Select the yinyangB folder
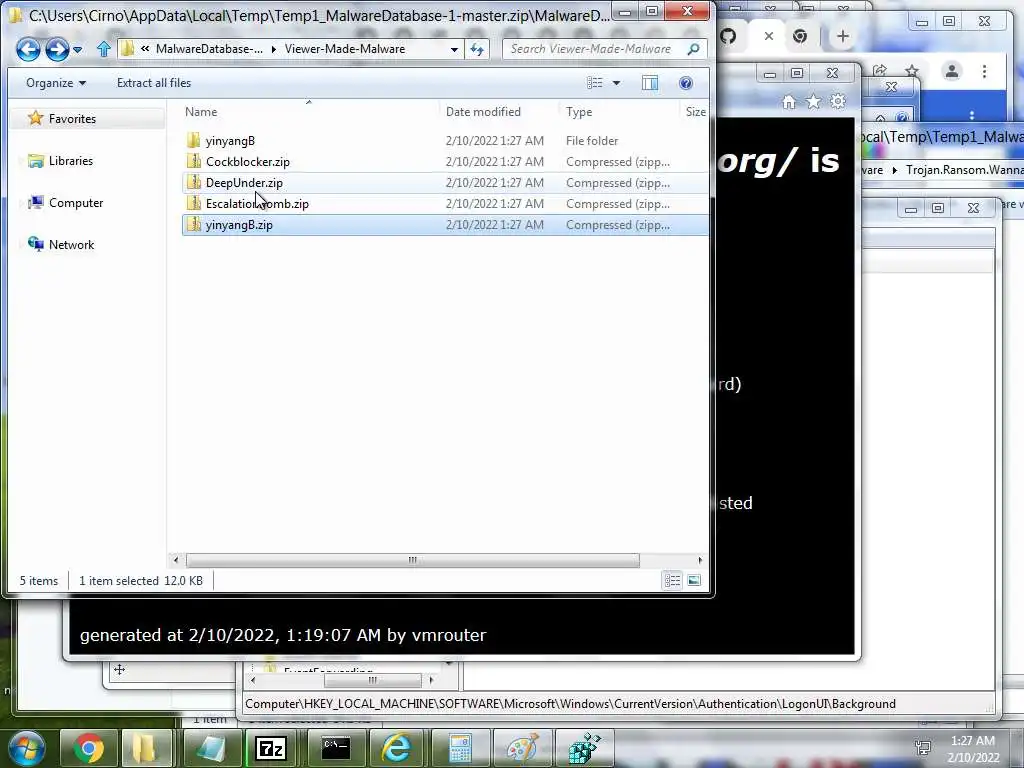The image size is (1024, 768). pyautogui.click(x=230, y=140)
